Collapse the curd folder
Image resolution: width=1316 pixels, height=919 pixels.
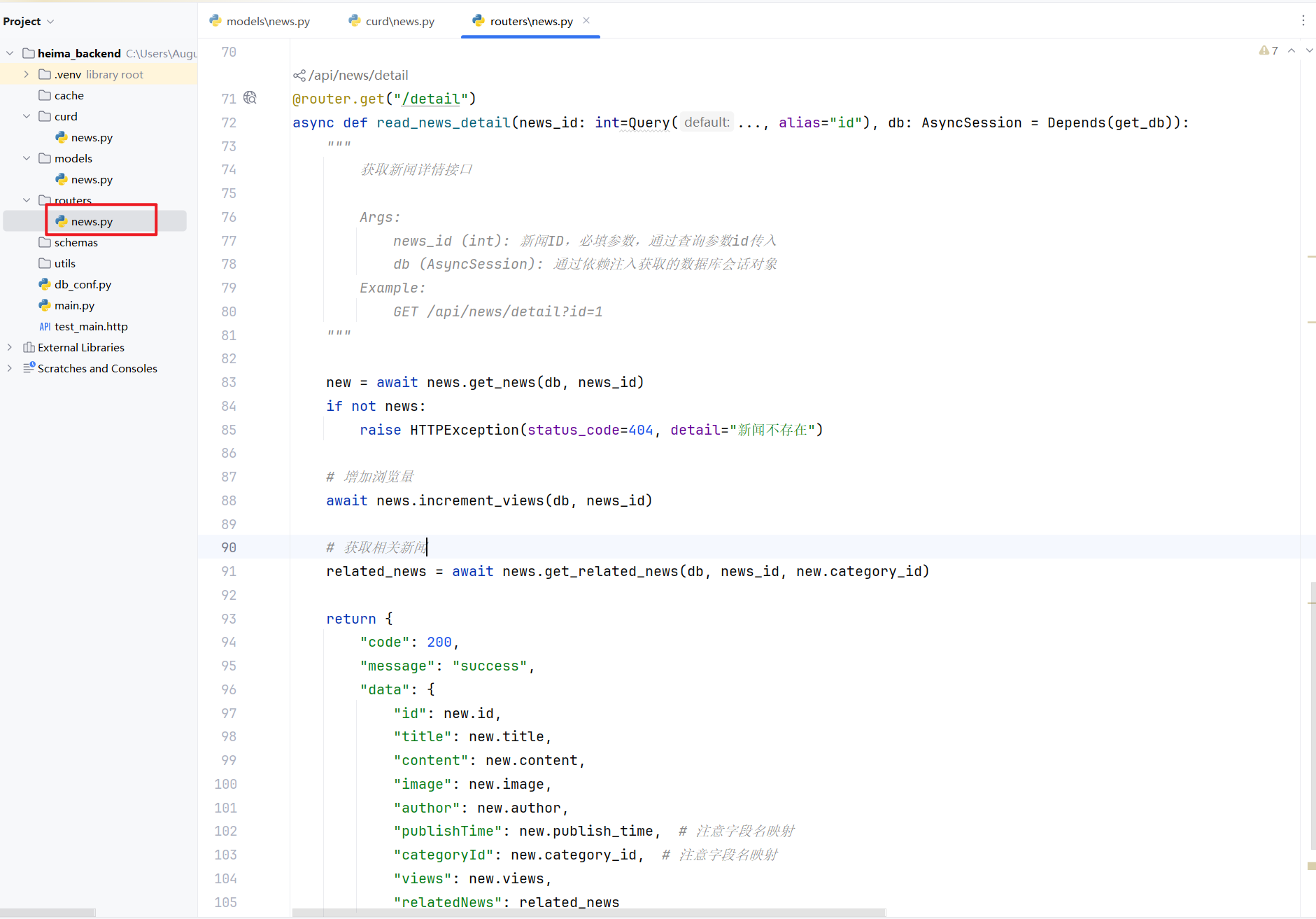click(x=27, y=116)
